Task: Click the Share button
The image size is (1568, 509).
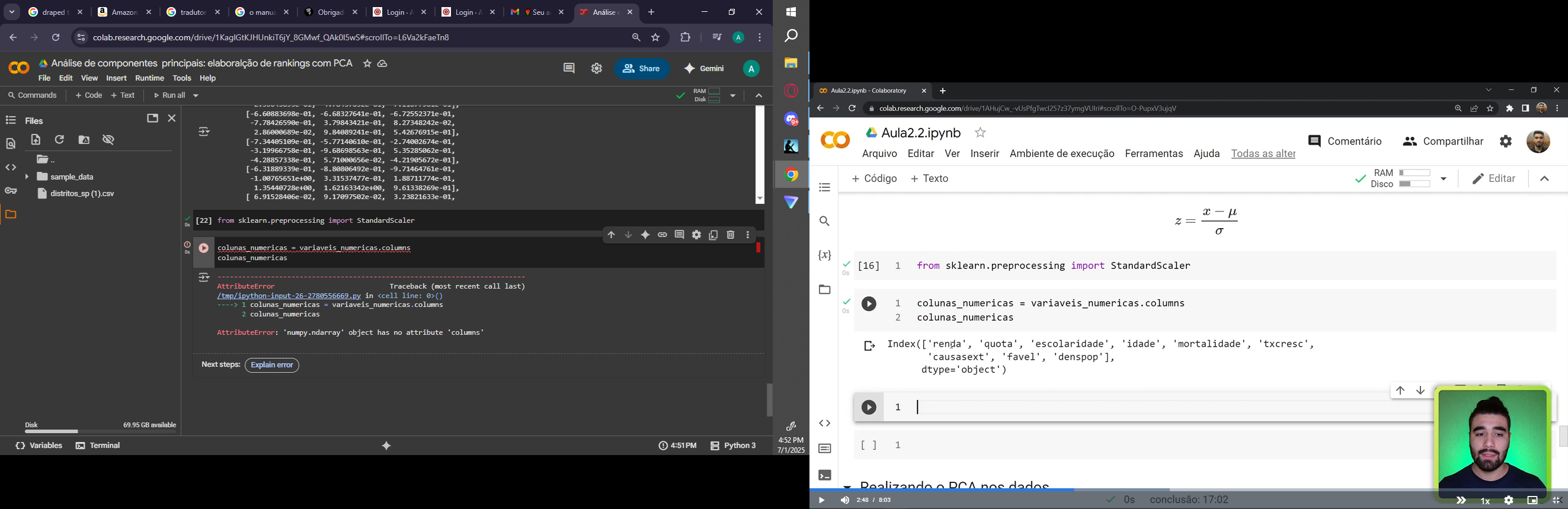Action: 641,69
